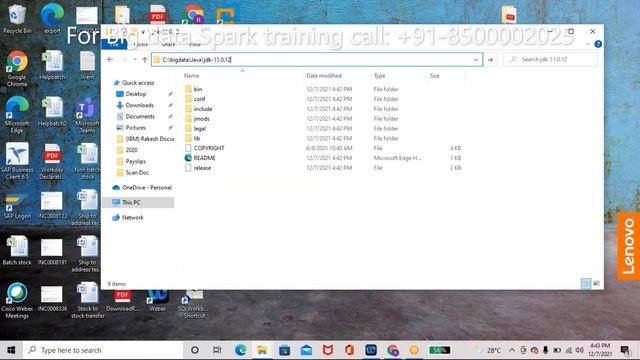Select the README Edge HTML file
The image size is (640, 360).
(x=204, y=158)
